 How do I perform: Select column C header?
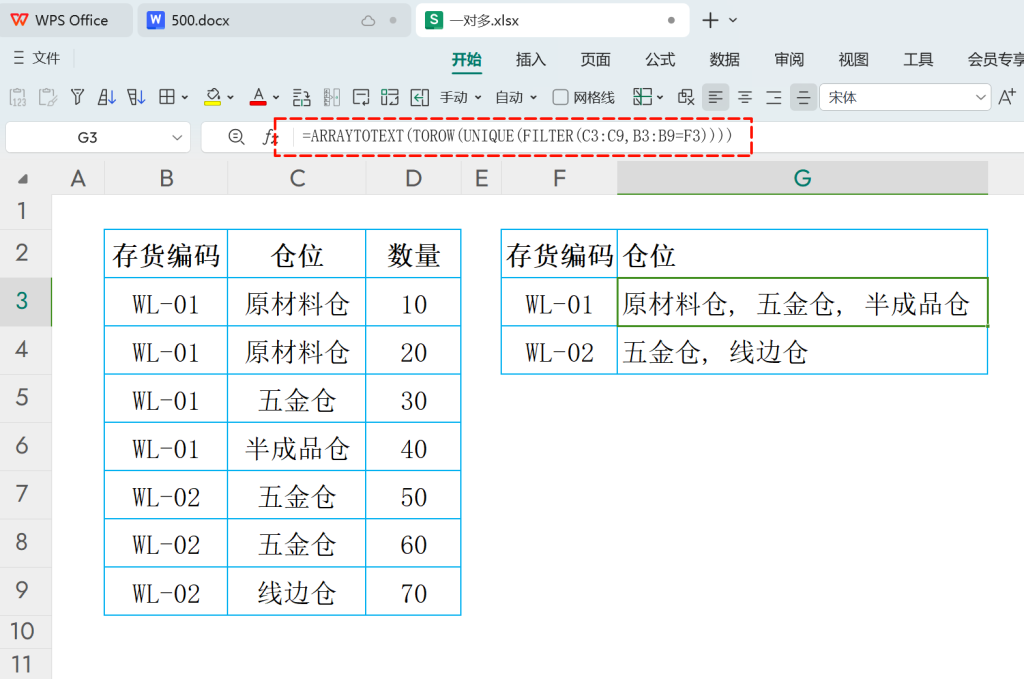tap(297, 178)
